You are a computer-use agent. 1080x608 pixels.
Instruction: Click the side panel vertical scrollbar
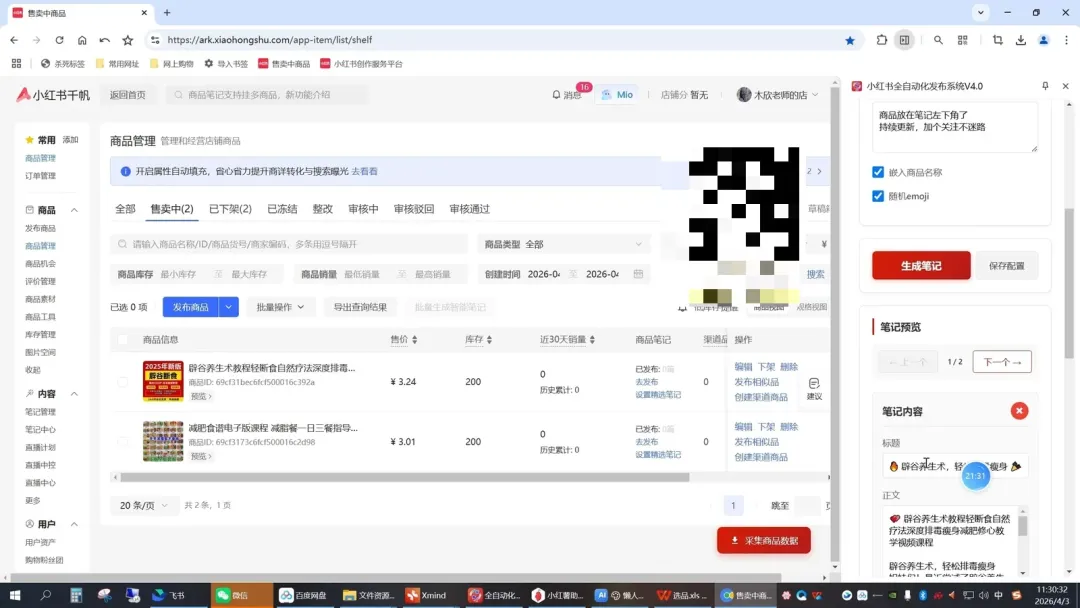(1069, 282)
